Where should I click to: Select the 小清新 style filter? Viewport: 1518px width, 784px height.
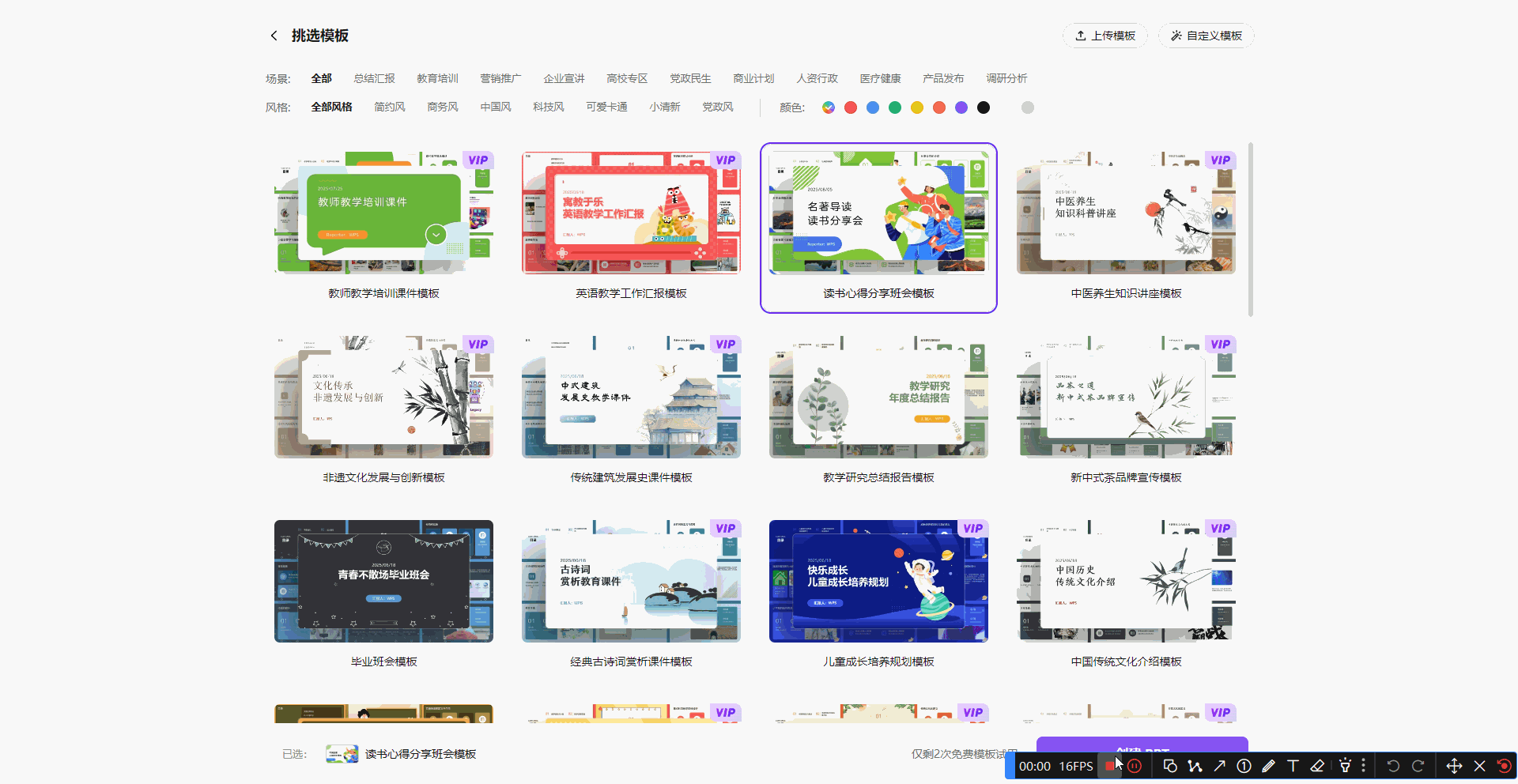pyautogui.click(x=665, y=107)
